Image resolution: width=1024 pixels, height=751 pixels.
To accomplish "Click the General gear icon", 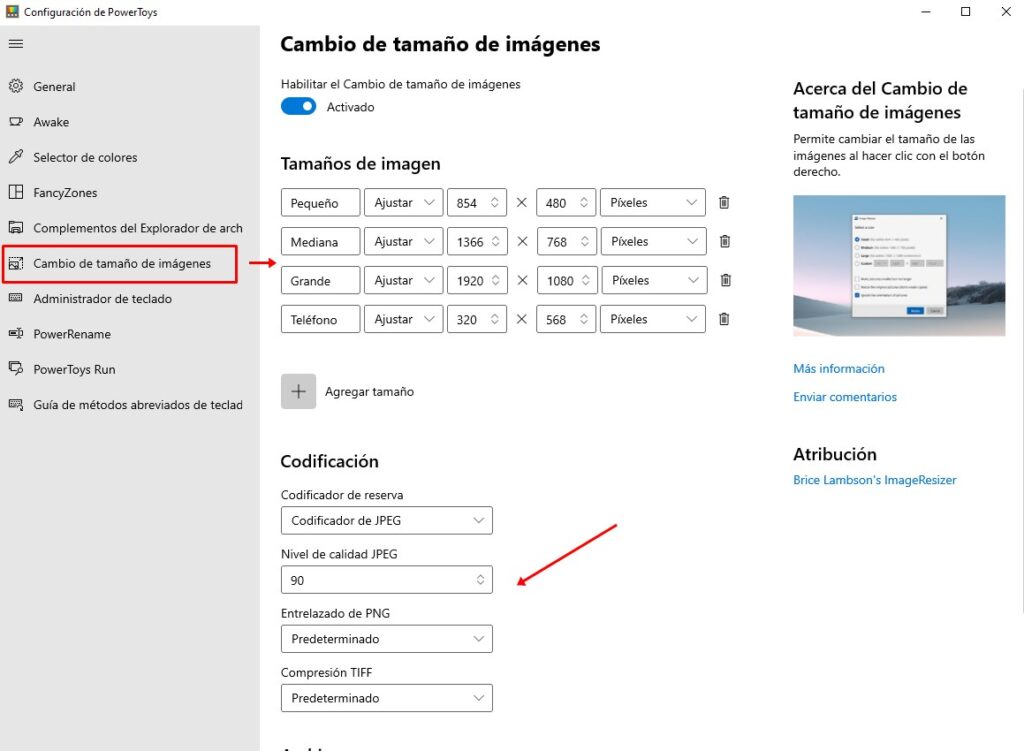I will pyautogui.click(x=16, y=86).
